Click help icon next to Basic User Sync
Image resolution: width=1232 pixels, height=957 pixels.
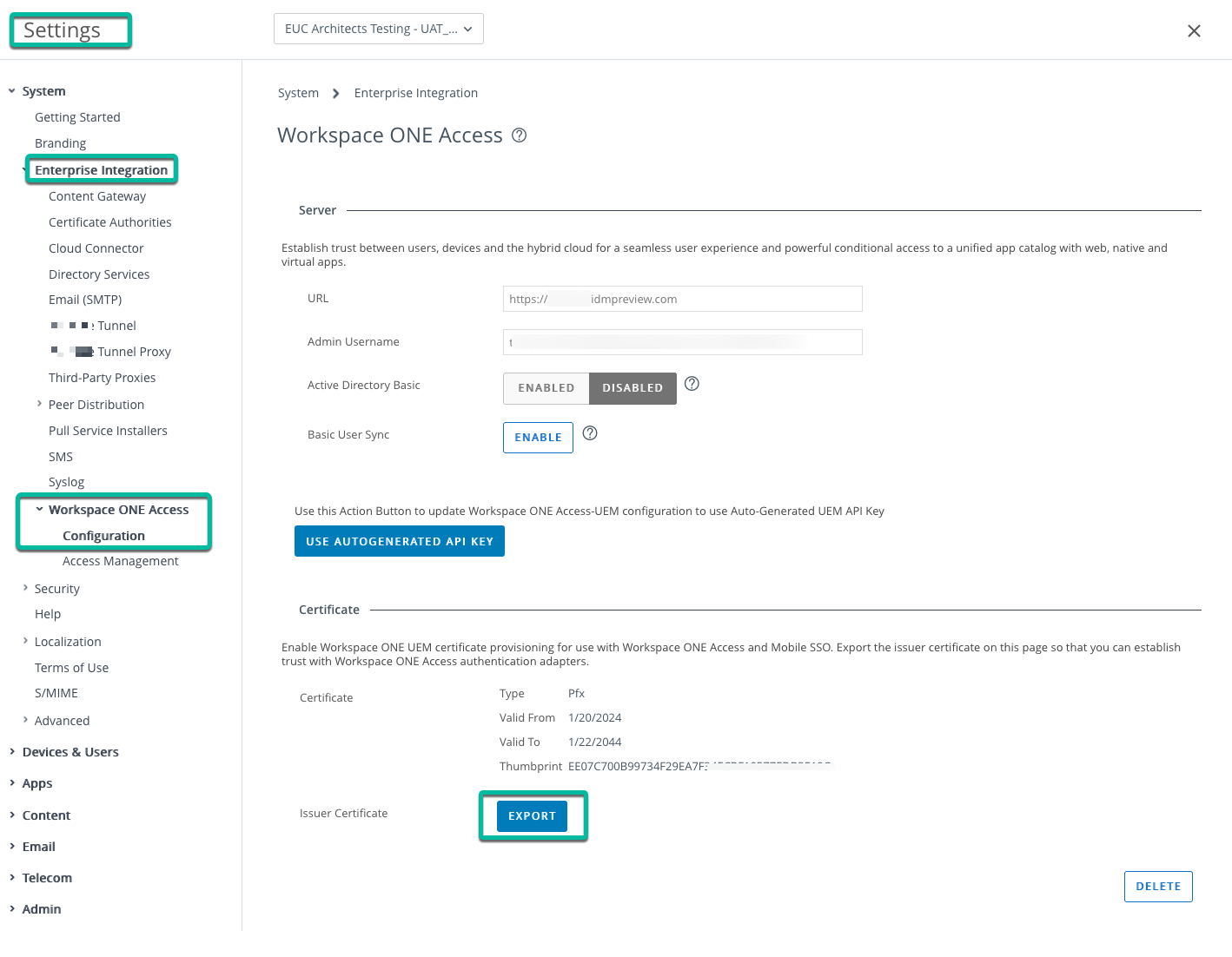pyautogui.click(x=590, y=433)
